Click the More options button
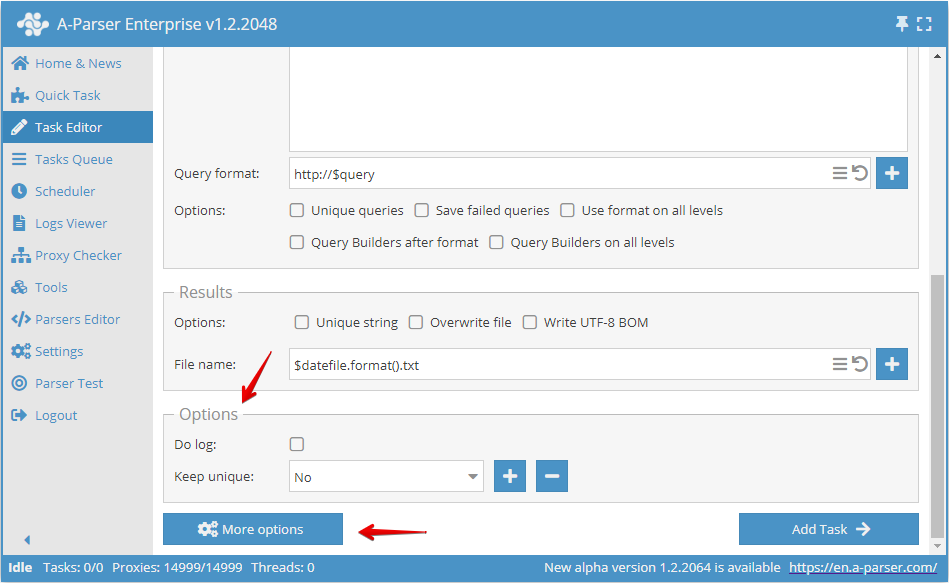Viewport: 949px width, 583px height. click(x=252, y=529)
